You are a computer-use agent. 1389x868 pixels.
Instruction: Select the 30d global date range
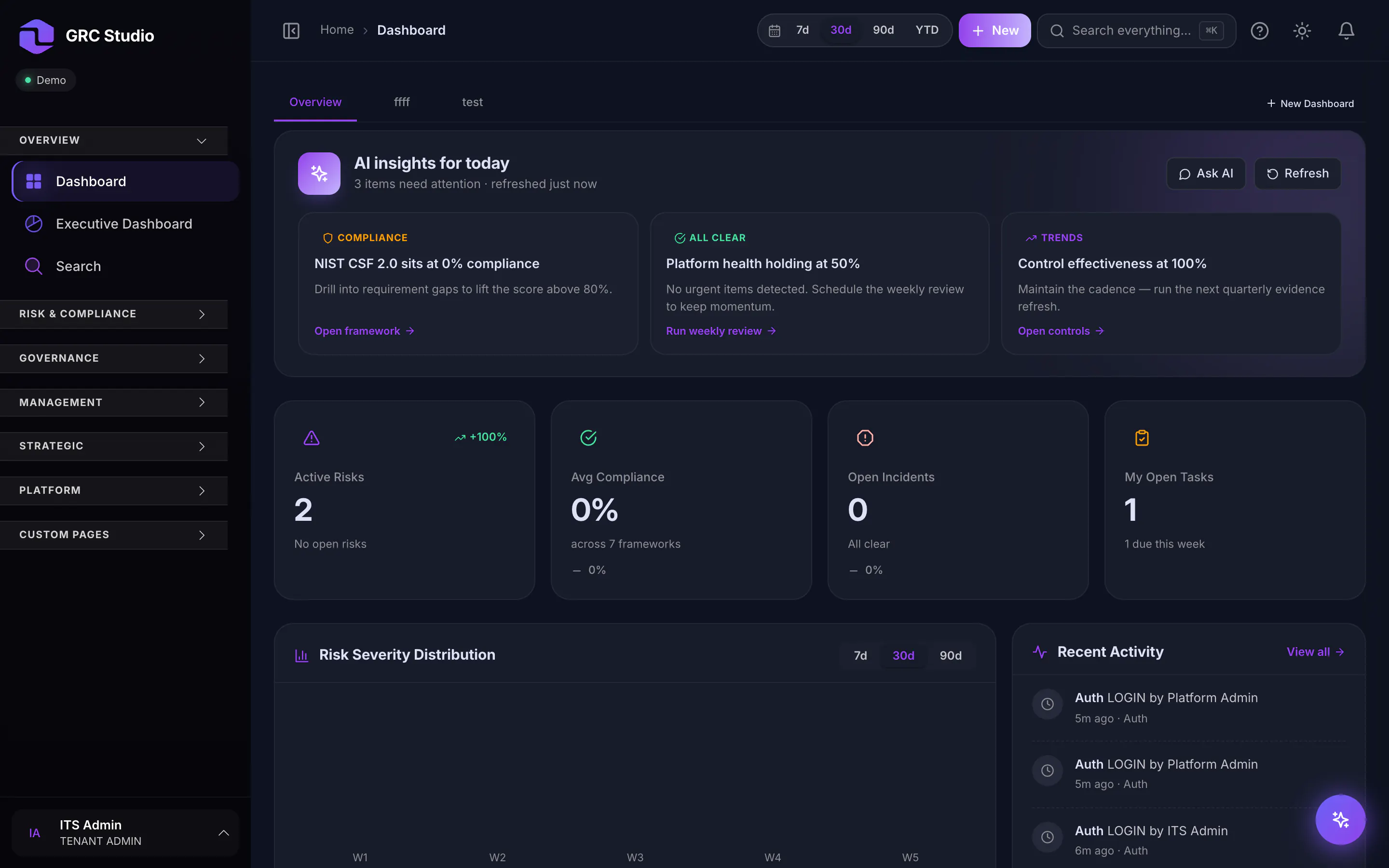(841, 30)
